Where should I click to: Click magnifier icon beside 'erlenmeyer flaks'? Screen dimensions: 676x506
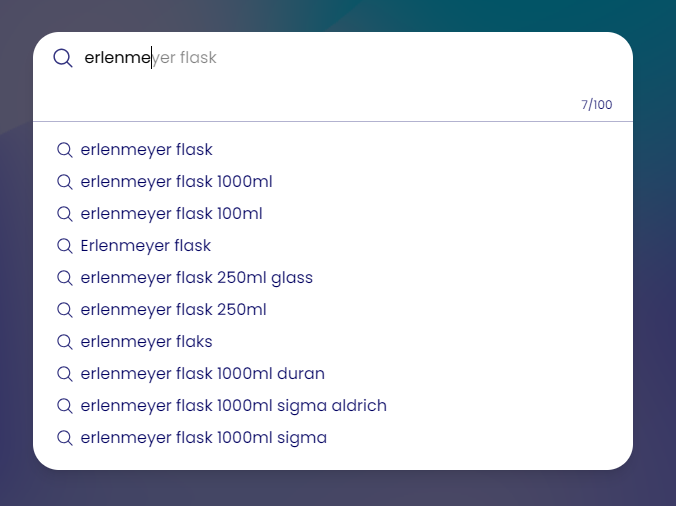(x=65, y=342)
